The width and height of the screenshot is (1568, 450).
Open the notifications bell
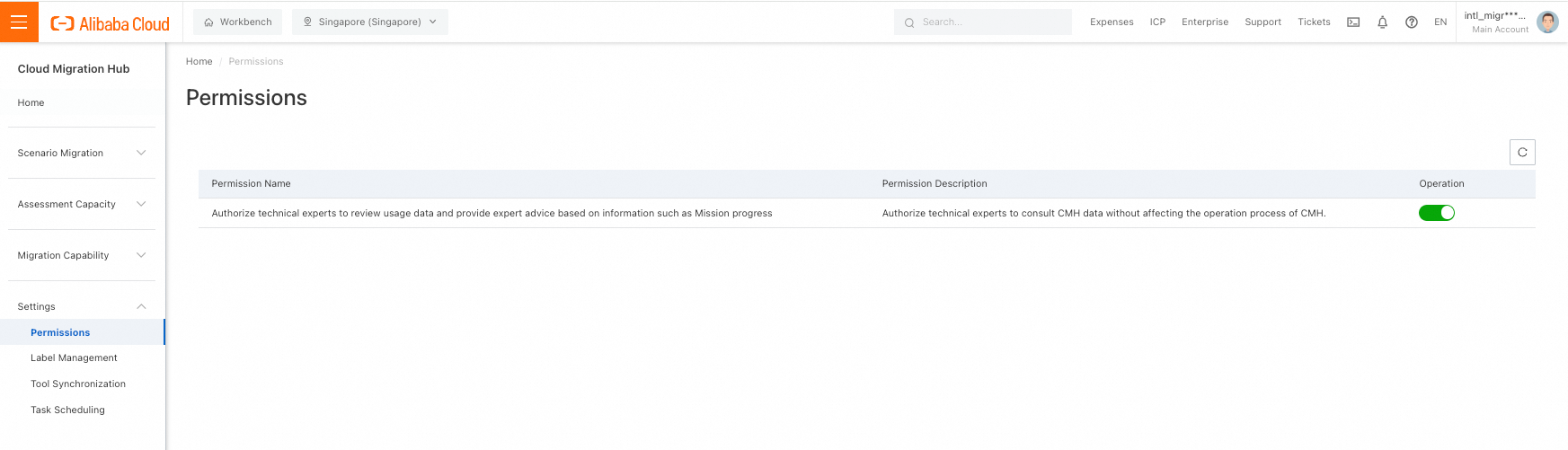(x=1382, y=22)
